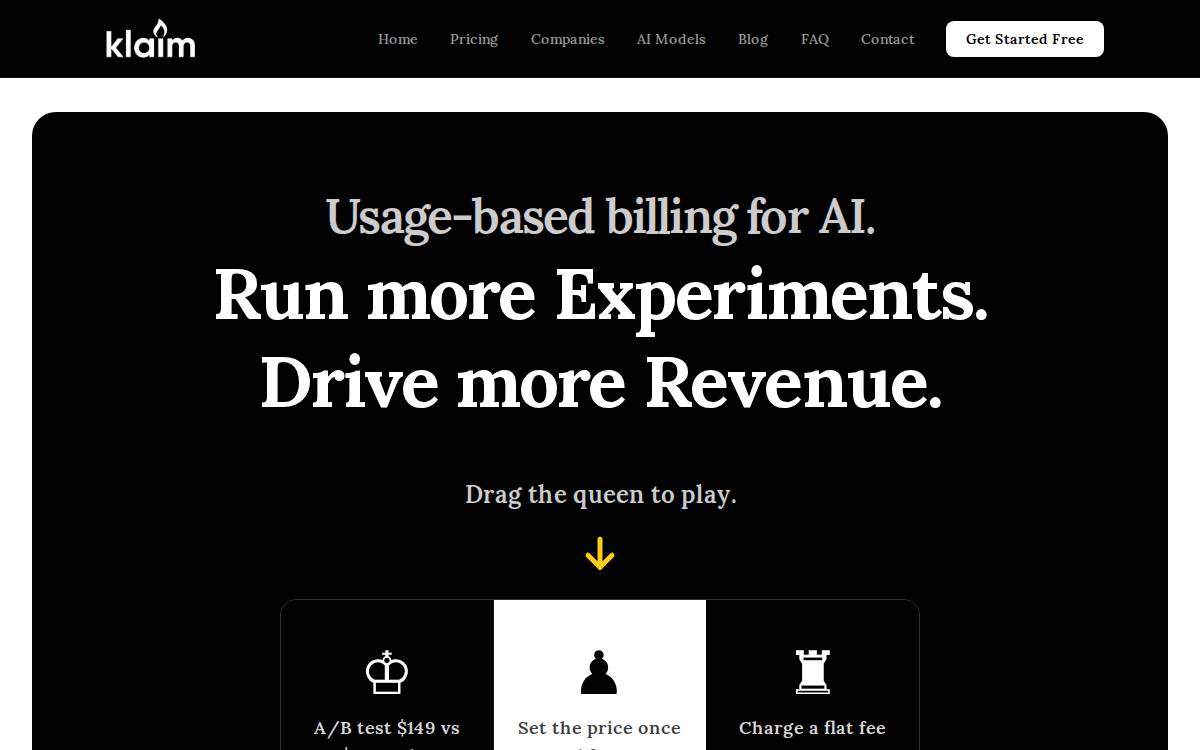Click the rook chess piece icon
Screen dimensions: 1200x750
click(812, 671)
